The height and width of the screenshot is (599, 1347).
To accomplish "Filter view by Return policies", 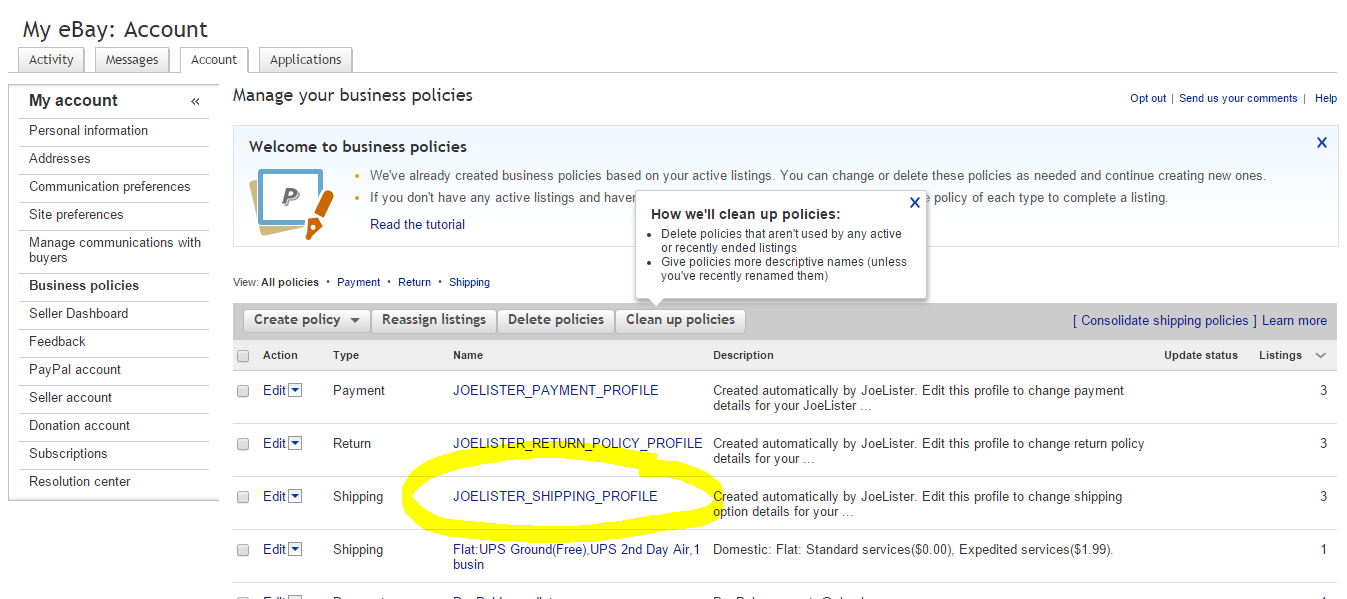I will coord(414,282).
